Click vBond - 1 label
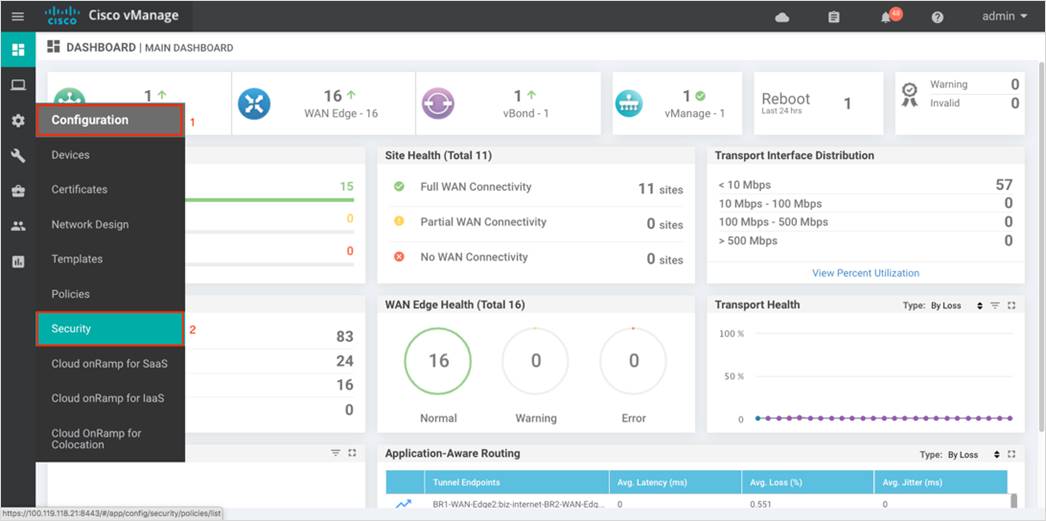Viewport: 1046px width, 521px height. tap(526, 113)
